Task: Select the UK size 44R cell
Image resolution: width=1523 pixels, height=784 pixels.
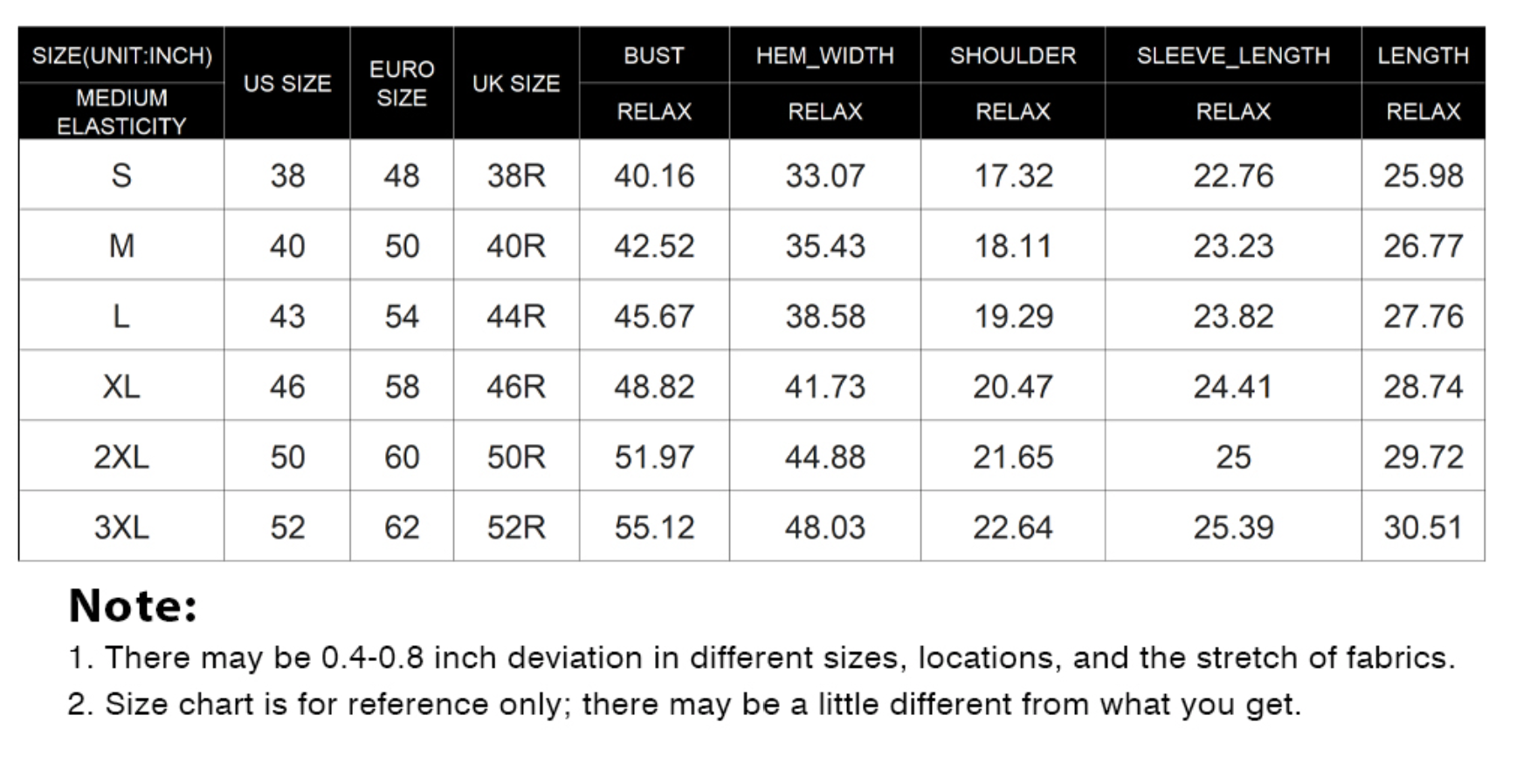Action: (516, 317)
